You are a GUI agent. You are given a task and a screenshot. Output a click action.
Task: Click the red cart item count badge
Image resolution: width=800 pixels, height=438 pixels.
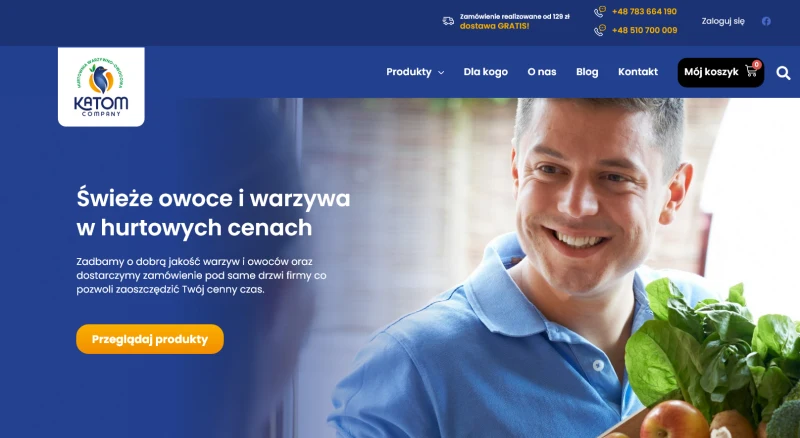point(757,64)
